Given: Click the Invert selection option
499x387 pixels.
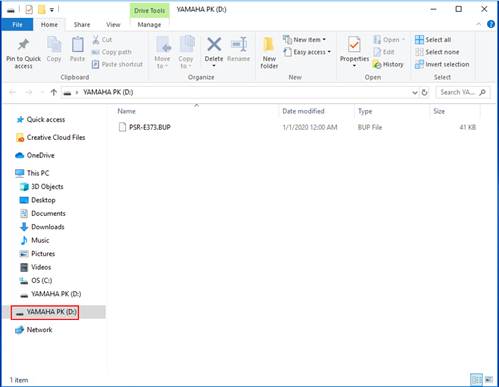Looking at the screenshot, I should pos(442,64).
